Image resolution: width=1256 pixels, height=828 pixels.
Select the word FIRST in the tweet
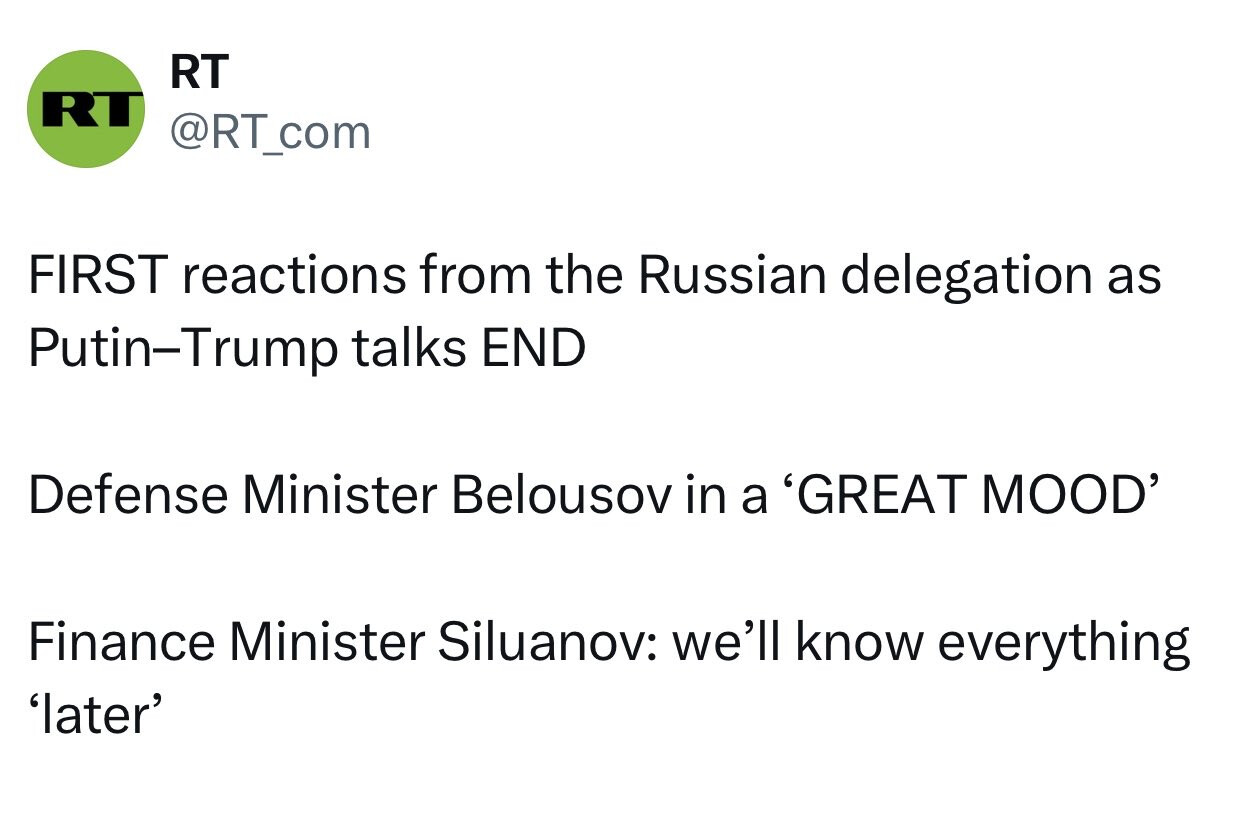pos(97,275)
